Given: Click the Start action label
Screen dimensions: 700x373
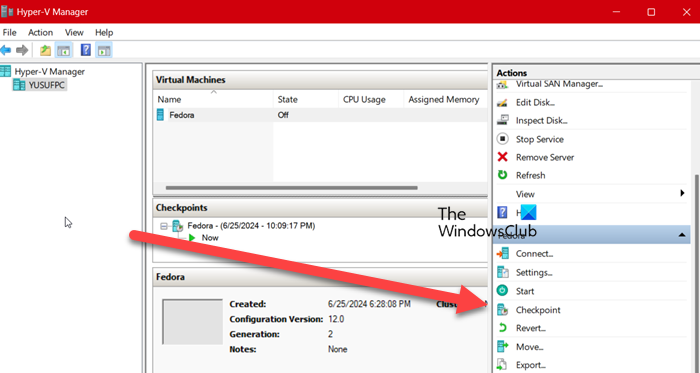Looking at the screenshot, I should 525,291.
